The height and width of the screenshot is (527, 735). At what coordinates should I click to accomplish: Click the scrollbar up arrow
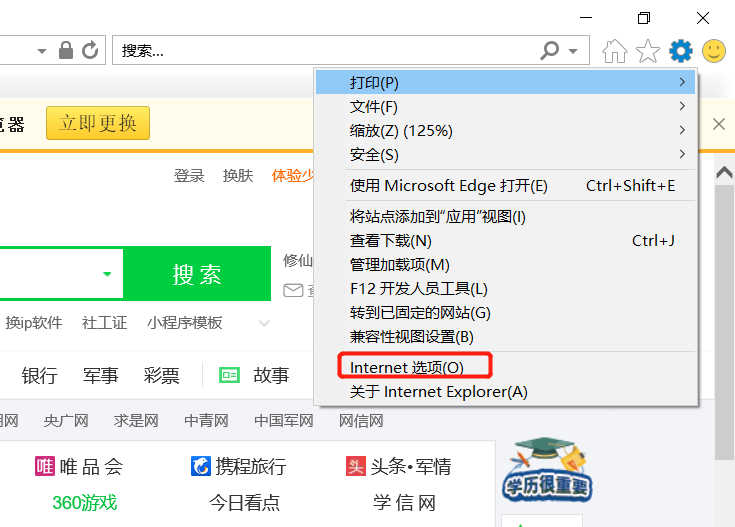pos(725,173)
